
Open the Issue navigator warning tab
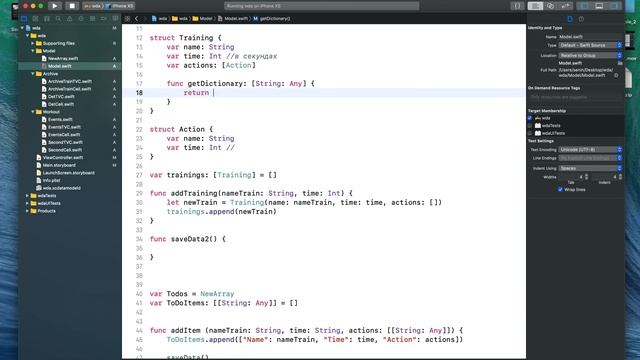(69, 19)
